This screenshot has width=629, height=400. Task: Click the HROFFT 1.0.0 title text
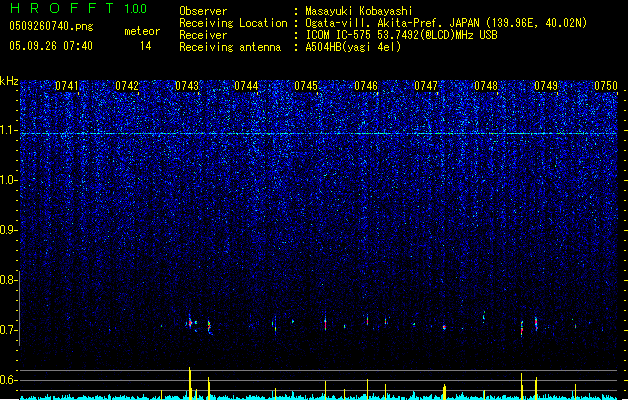pyautogui.click(x=79, y=8)
